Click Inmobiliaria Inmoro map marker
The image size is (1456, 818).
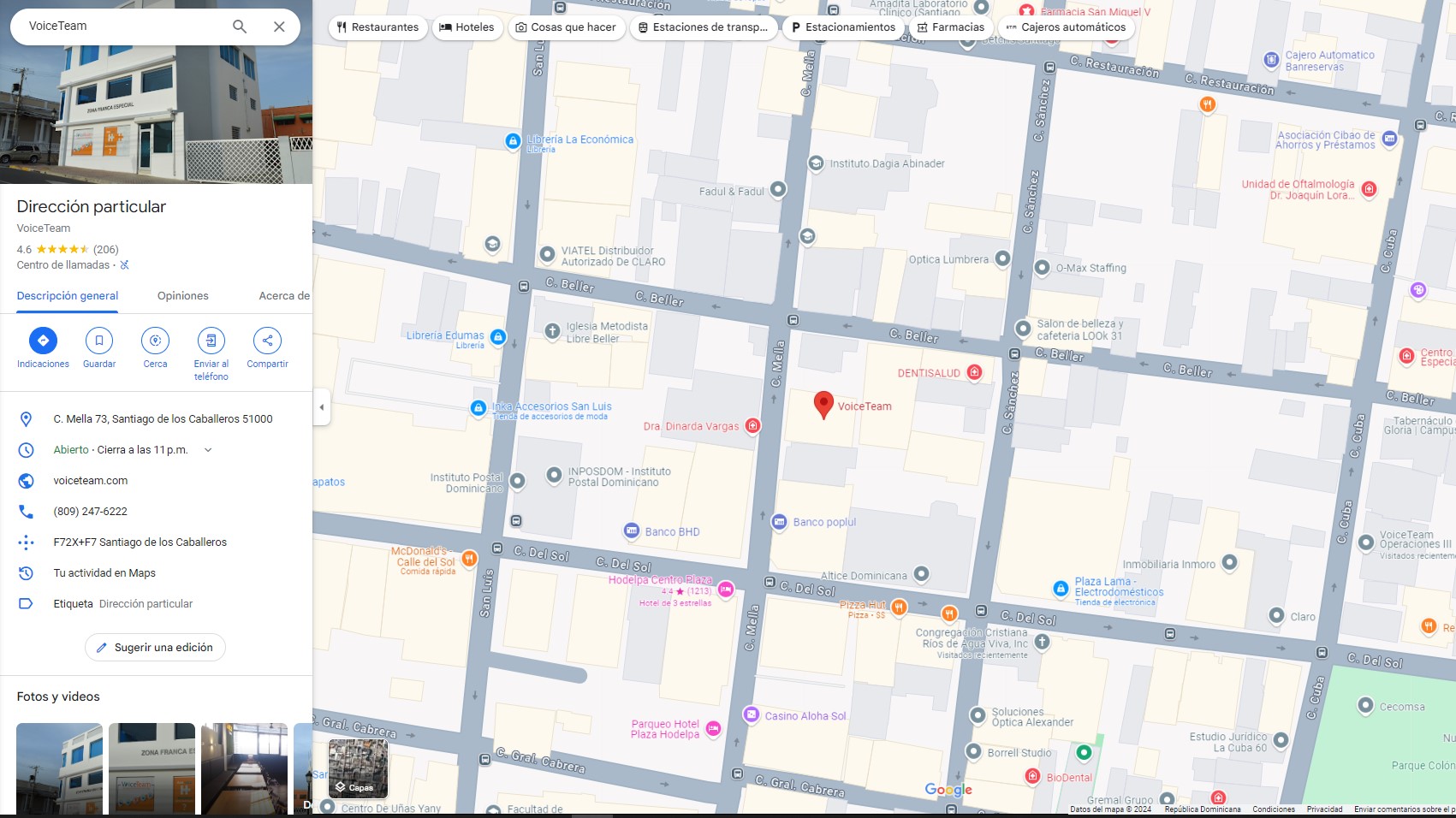(x=1229, y=562)
